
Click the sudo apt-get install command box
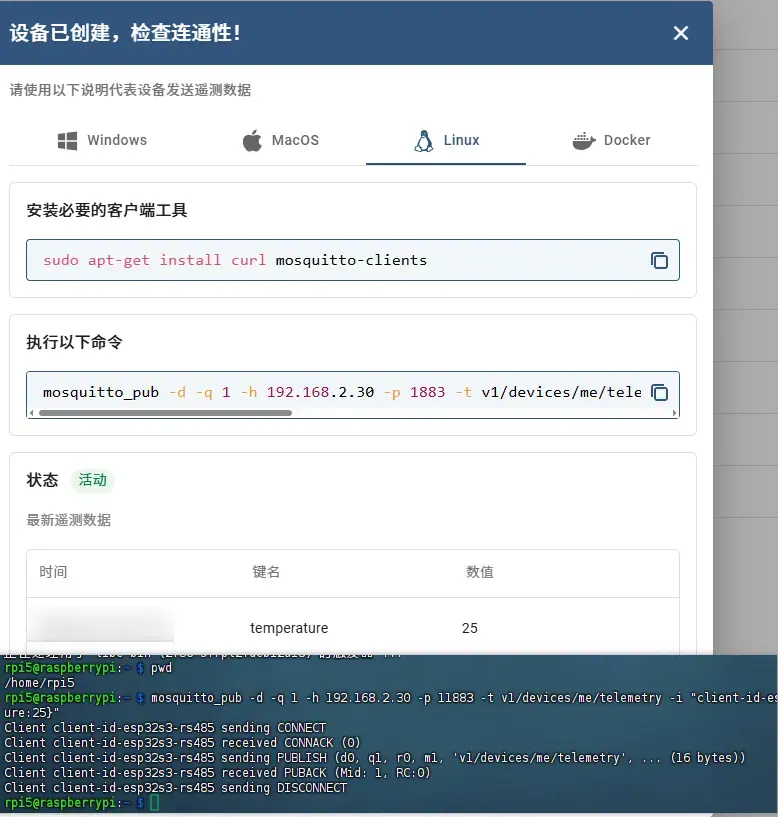coord(353,260)
